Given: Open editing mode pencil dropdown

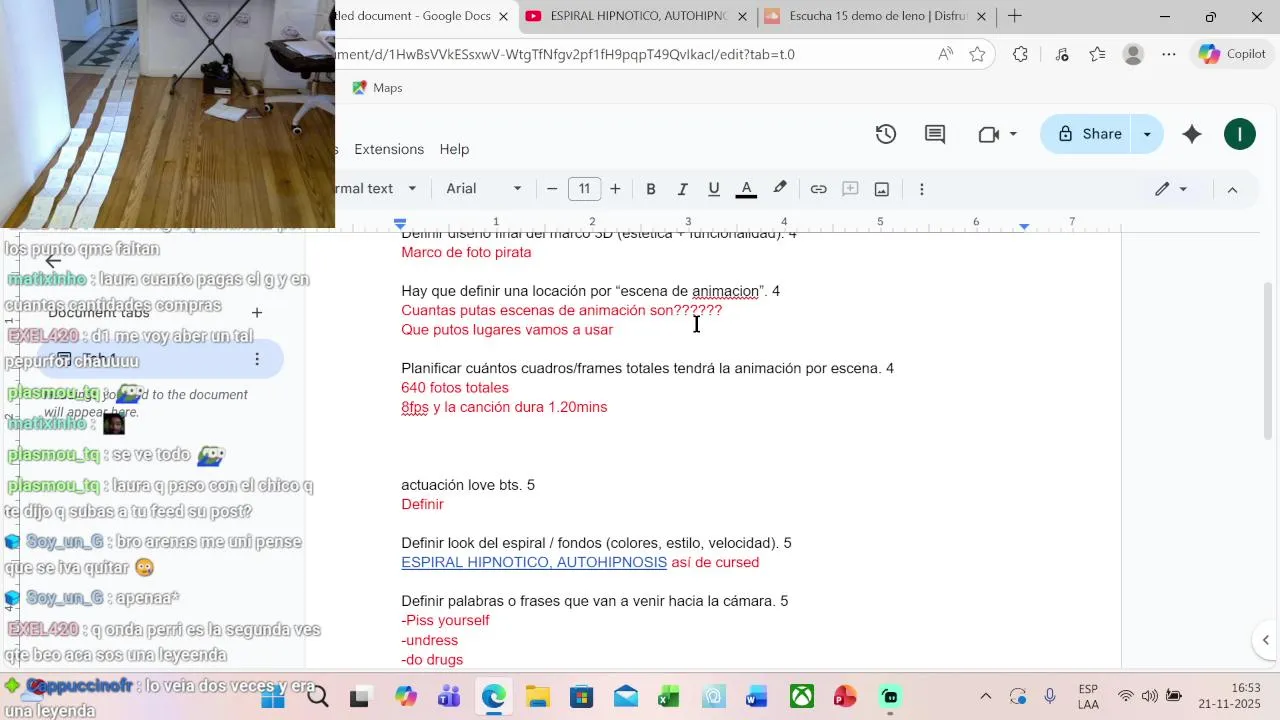Looking at the screenshot, I should pyautogui.click(x=1171, y=189).
